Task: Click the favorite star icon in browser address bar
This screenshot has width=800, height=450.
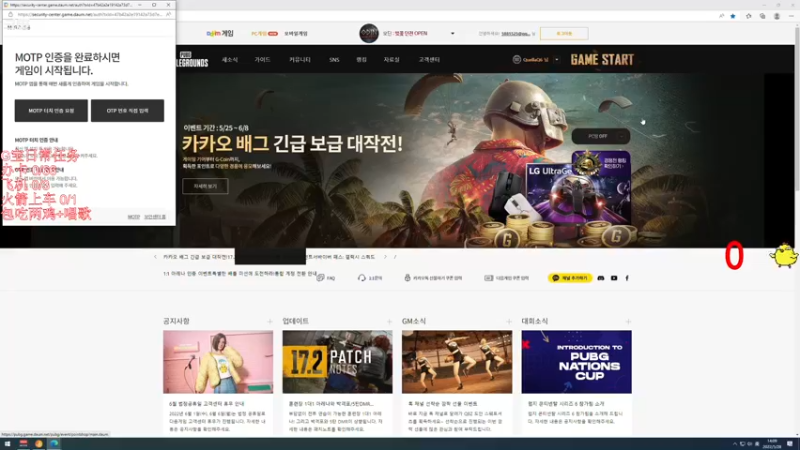Action: [x=733, y=16]
